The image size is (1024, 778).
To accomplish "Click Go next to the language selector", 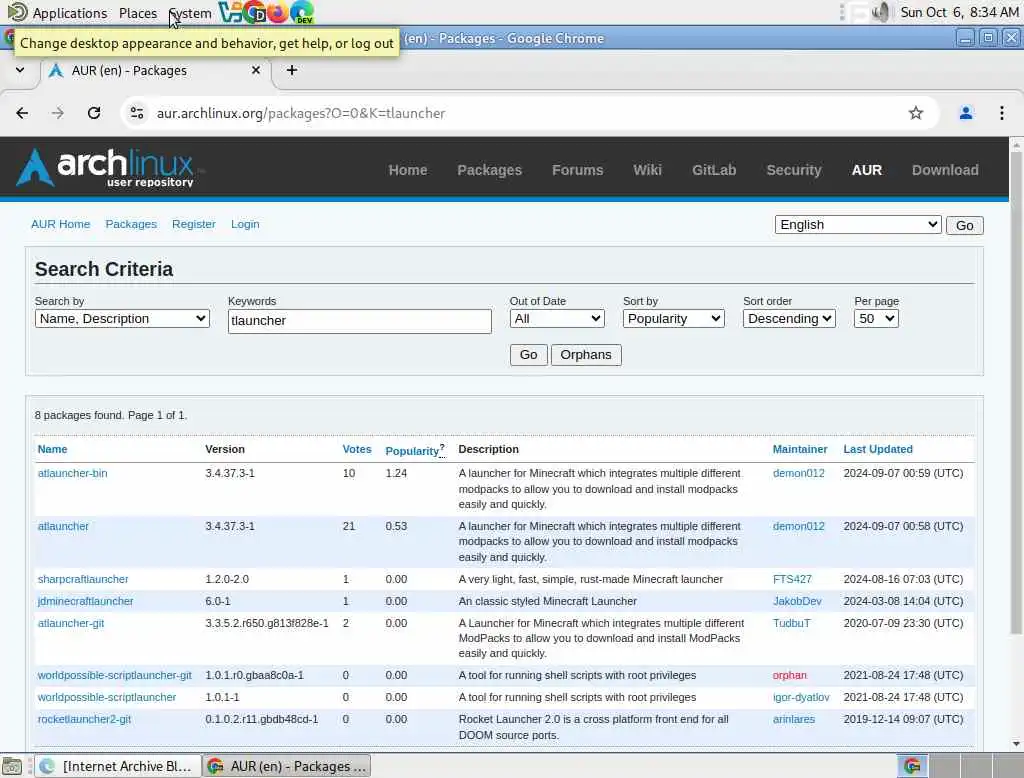I will (x=965, y=225).
